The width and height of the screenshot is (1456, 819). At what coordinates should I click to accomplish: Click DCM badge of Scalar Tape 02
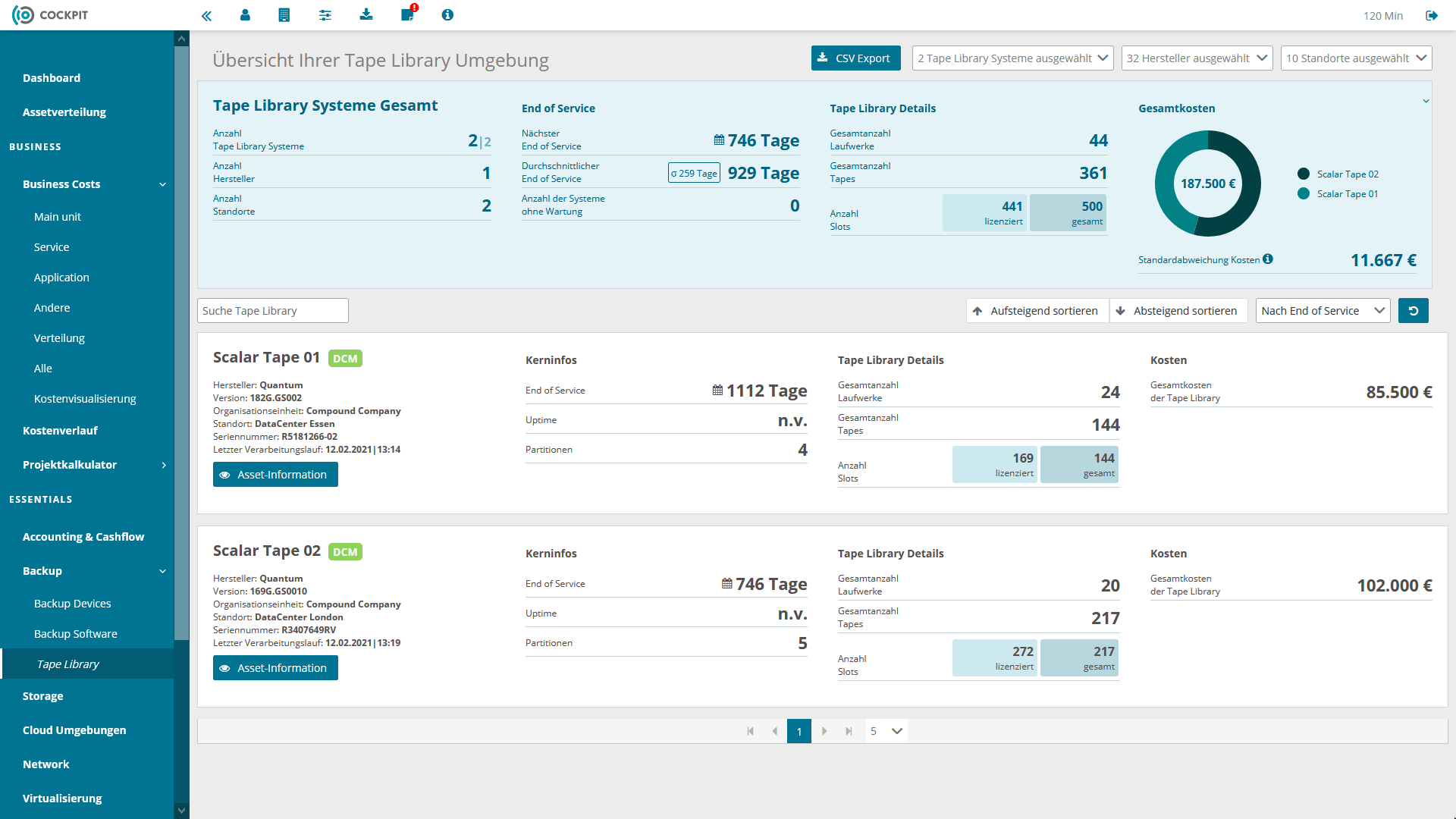345,552
